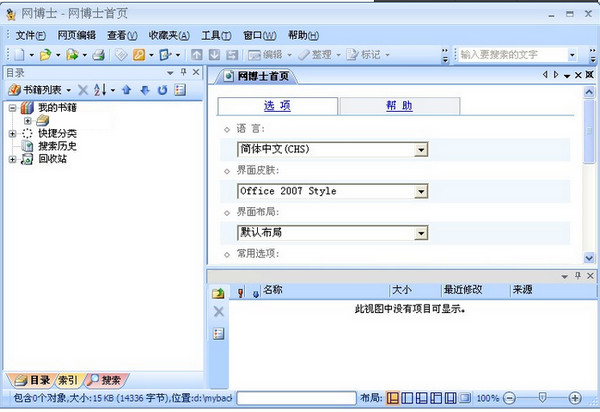Click the refresh icon in directory toolbar
This screenshot has width=600, height=412.
(x=161, y=90)
